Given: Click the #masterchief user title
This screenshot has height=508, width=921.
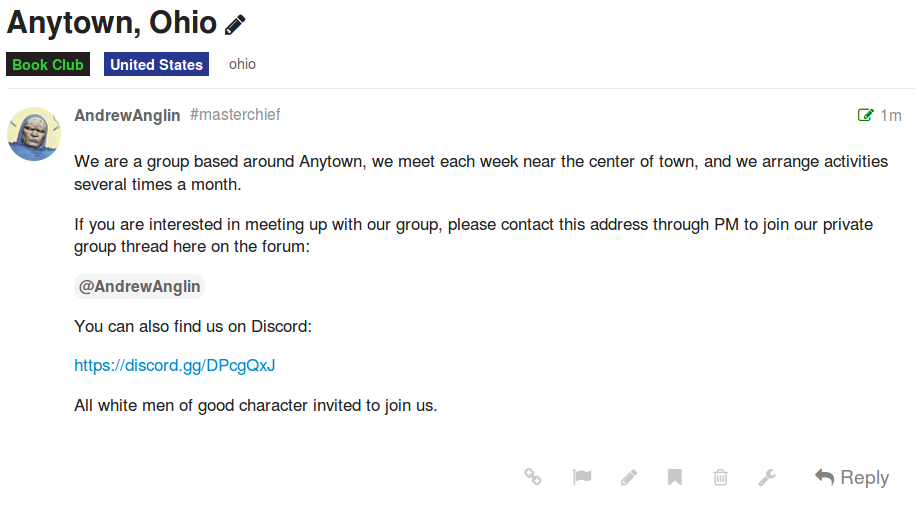Looking at the screenshot, I should pos(235,115).
